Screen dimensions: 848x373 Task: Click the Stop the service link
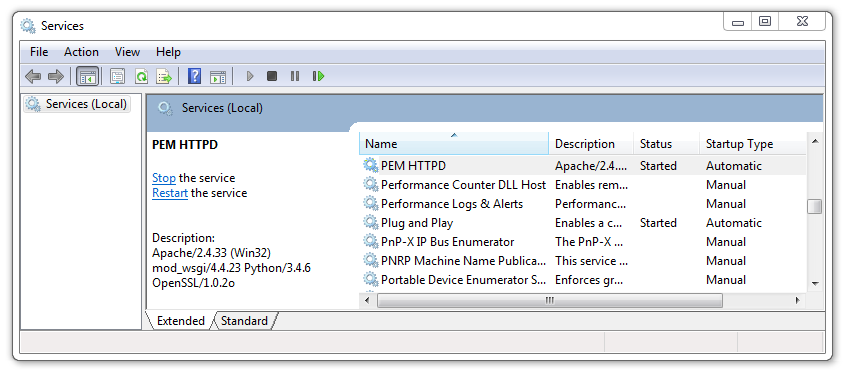(x=164, y=178)
